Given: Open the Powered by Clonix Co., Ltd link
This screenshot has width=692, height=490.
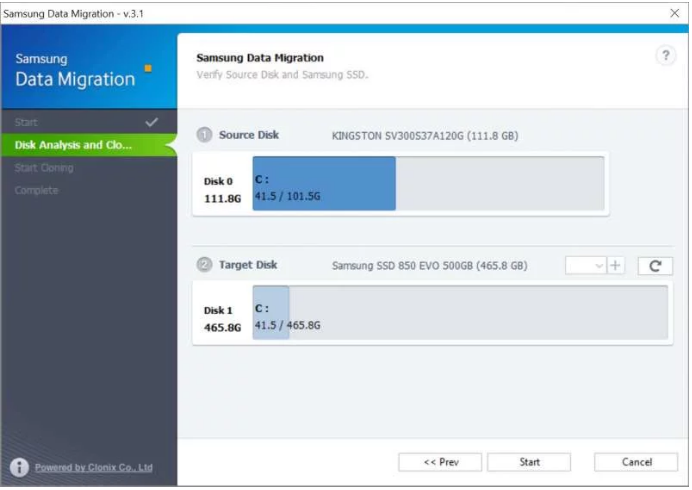Looking at the screenshot, I should coord(94,467).
